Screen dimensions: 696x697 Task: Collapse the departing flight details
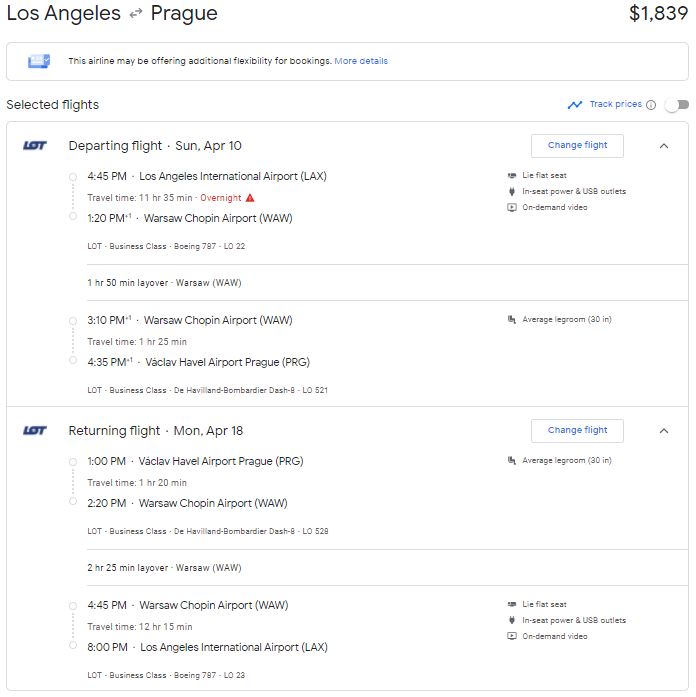(x=664, y=146)
